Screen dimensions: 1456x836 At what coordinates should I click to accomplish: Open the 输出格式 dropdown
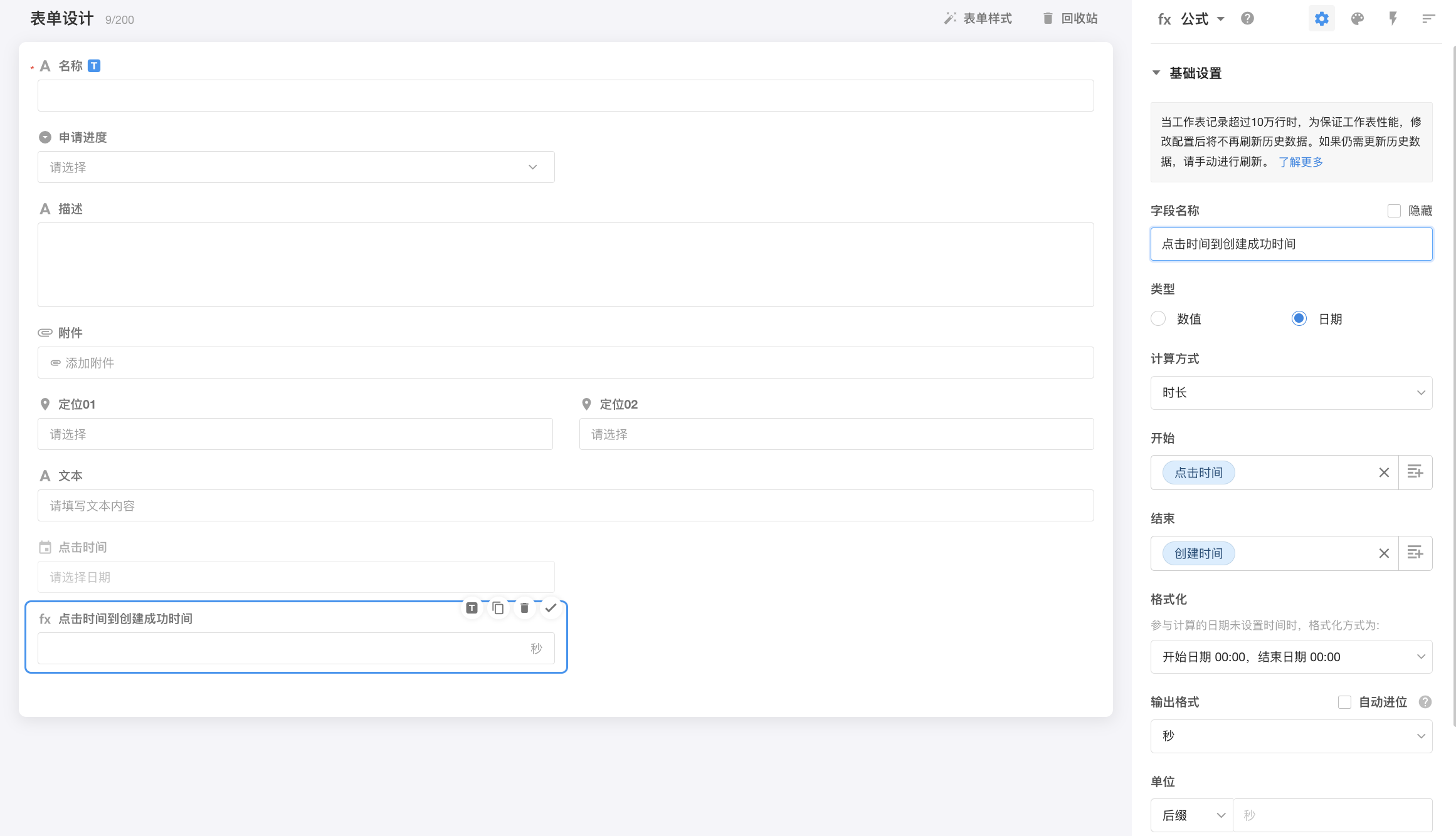point(1291,736)
